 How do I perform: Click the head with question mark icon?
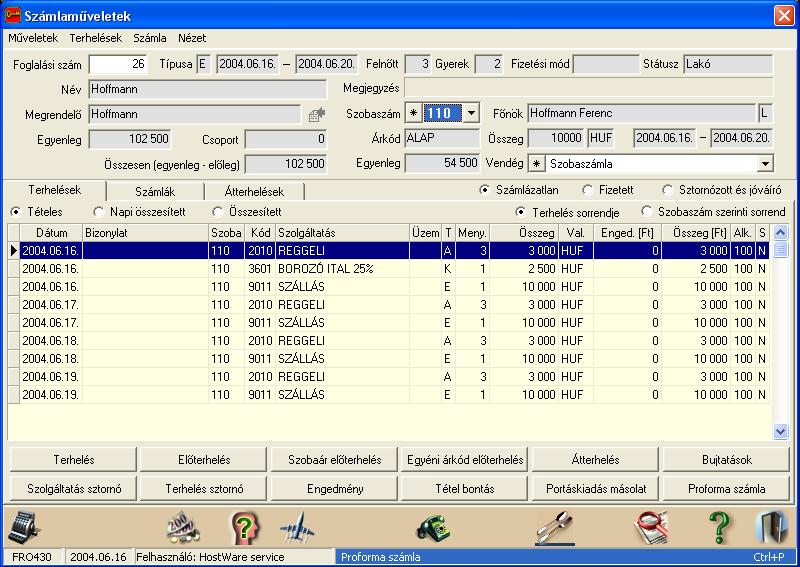click(x=245, y=528)
